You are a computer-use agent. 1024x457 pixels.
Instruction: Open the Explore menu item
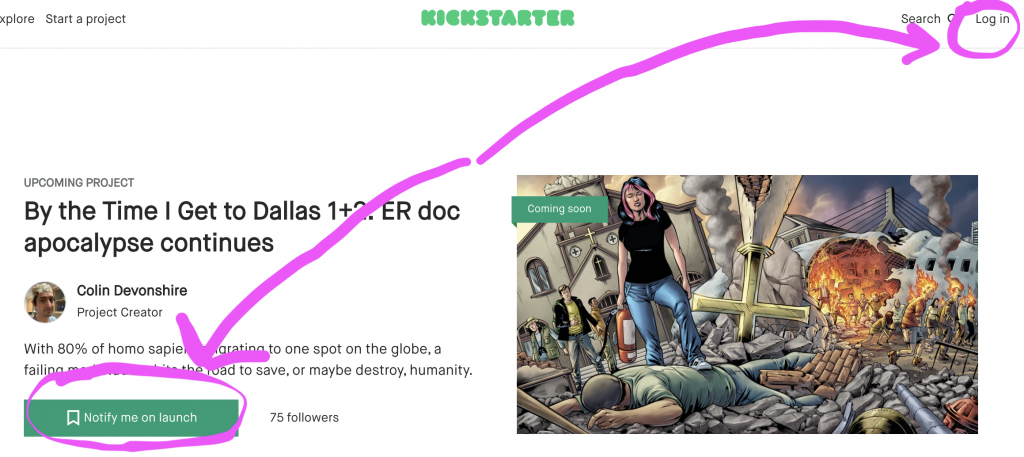(x=17, y=19)
